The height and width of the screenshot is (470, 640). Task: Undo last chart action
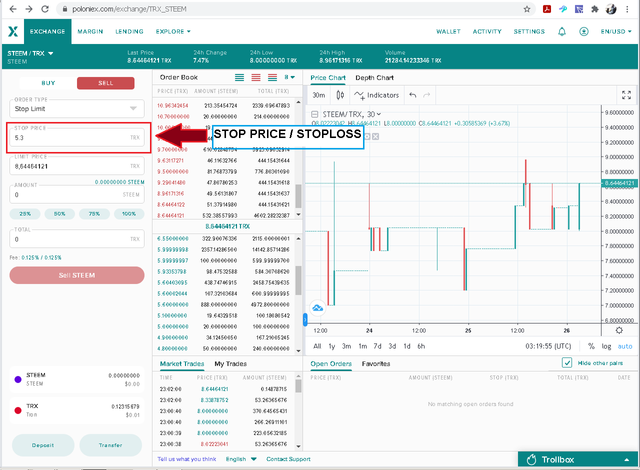coord(413,95)
